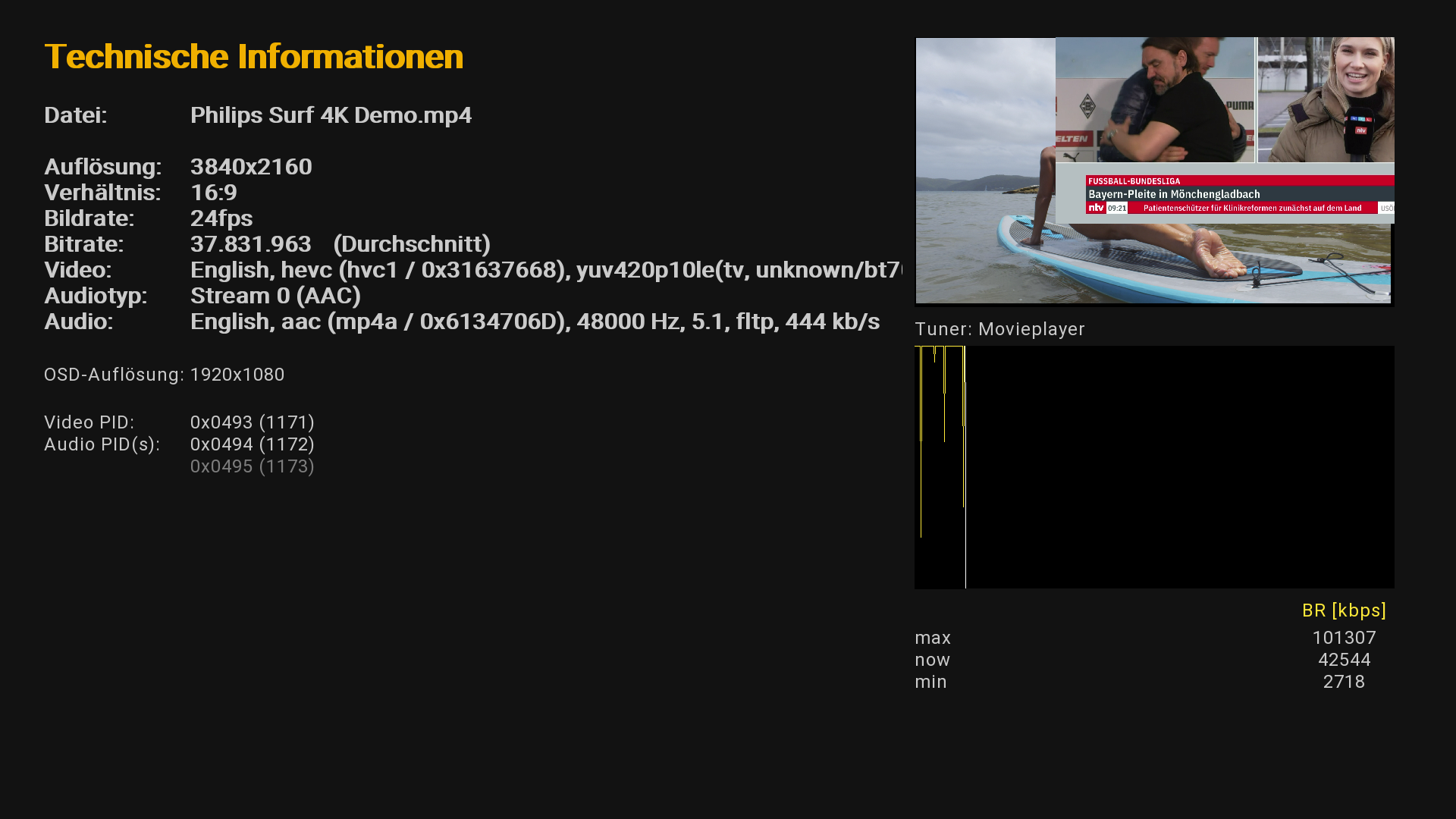Click the Tuner: Movieplayer label
Screen dimensions: 1456x819
tap(999, 329)
